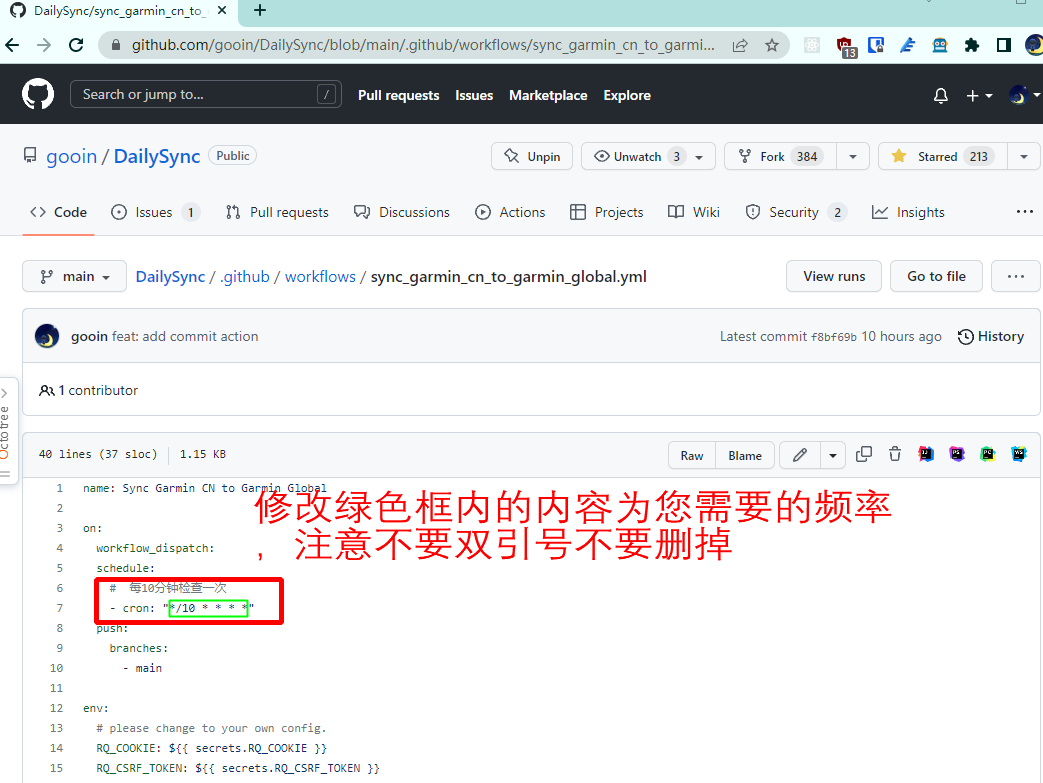This screenshot has width=1043, height=783.
Task: Open commit f8bf69b link
Action: pyautogui.click(x=833, y=337)
